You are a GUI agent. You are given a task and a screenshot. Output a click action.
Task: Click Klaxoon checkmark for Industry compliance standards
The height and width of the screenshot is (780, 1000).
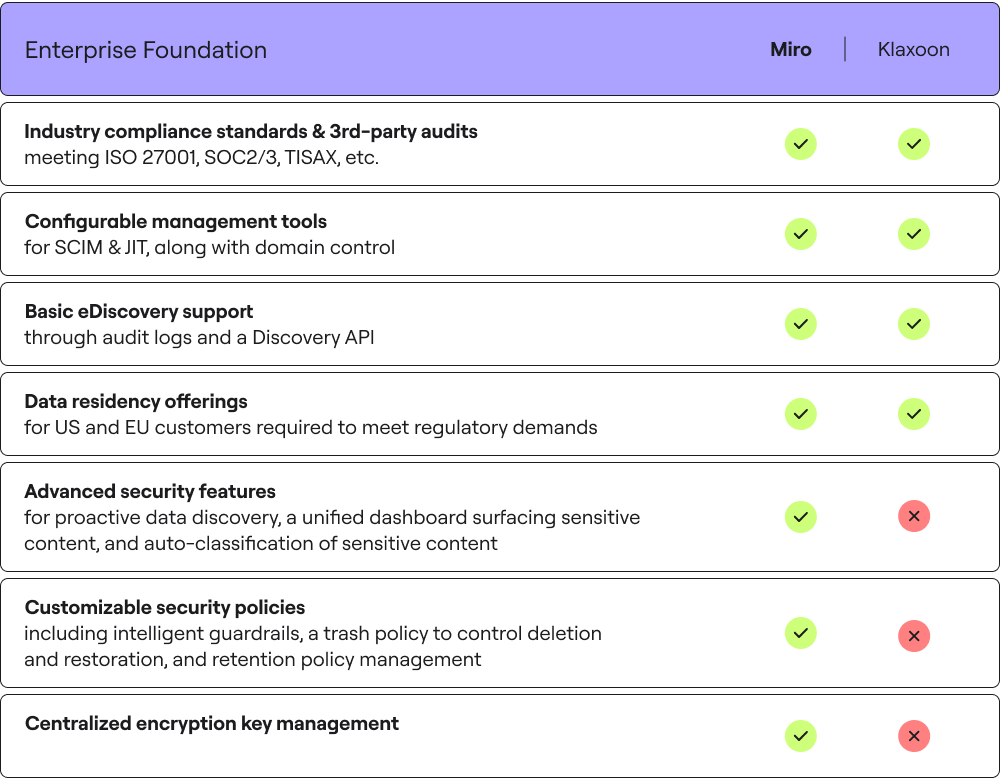[x=914, y=144]
